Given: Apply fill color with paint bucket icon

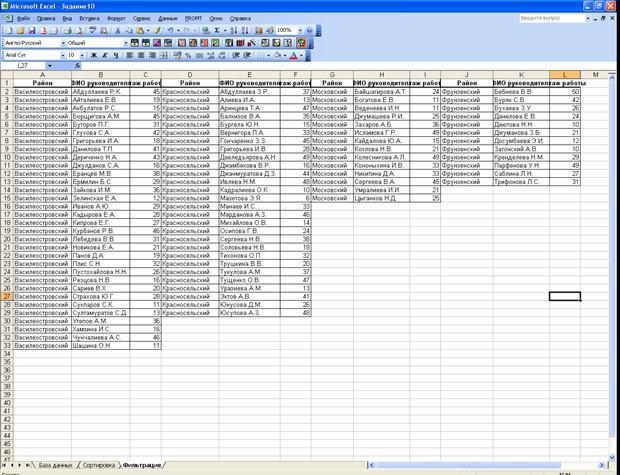Looking at the screenshot, I should pos(277,55).
